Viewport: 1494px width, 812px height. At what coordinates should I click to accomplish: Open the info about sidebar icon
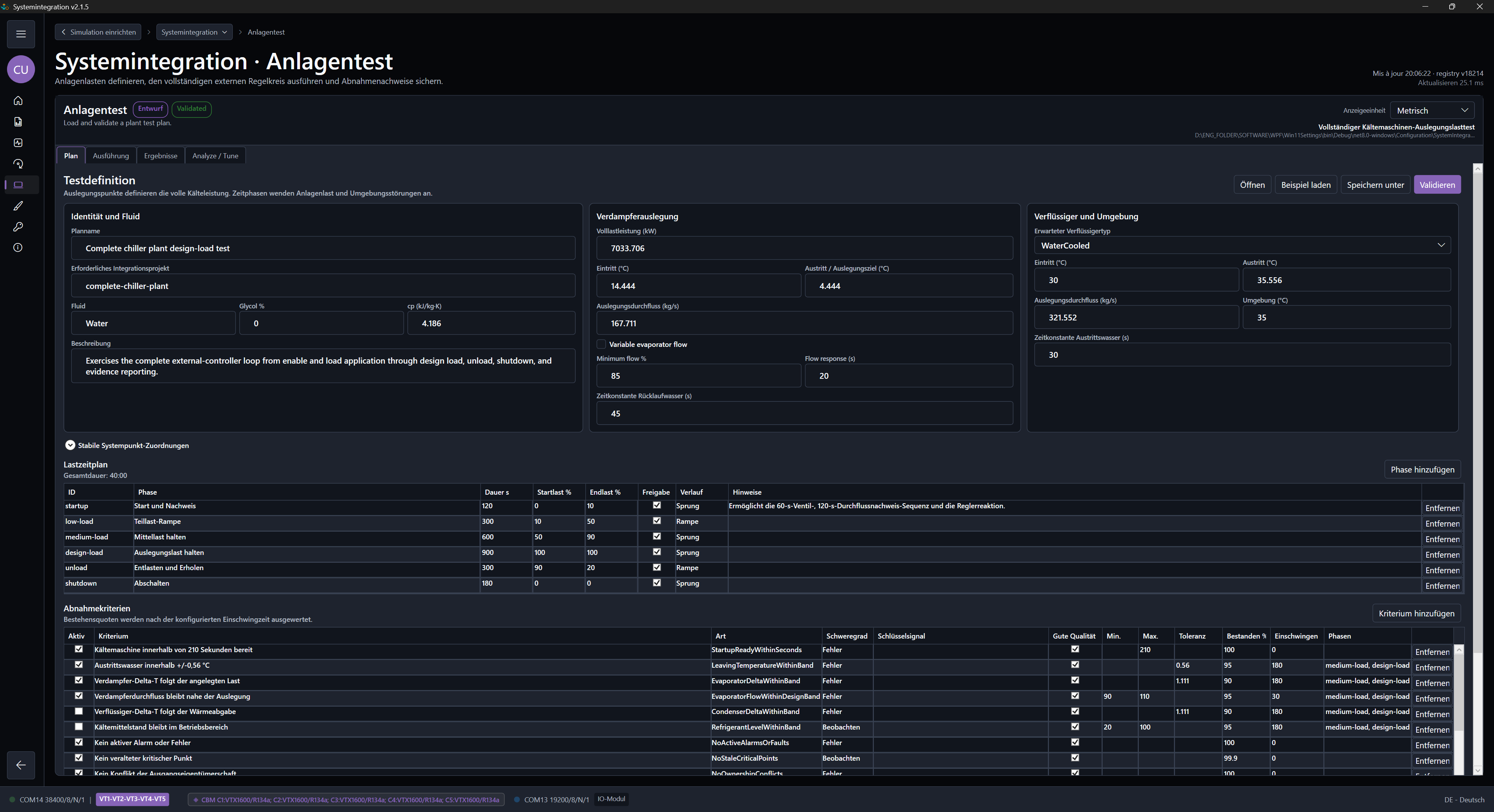(18, 247)
